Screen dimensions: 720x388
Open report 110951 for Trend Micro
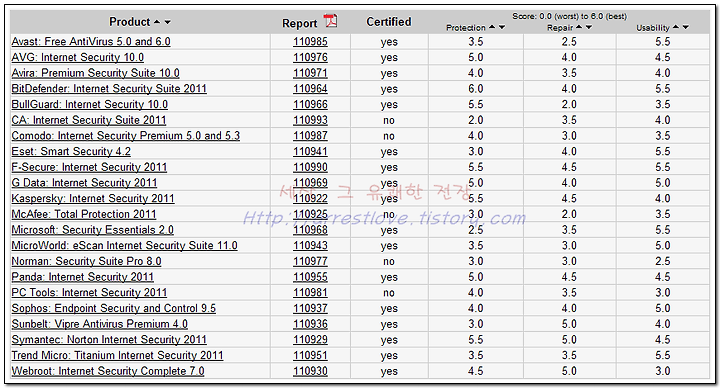[x=310, y=355]
